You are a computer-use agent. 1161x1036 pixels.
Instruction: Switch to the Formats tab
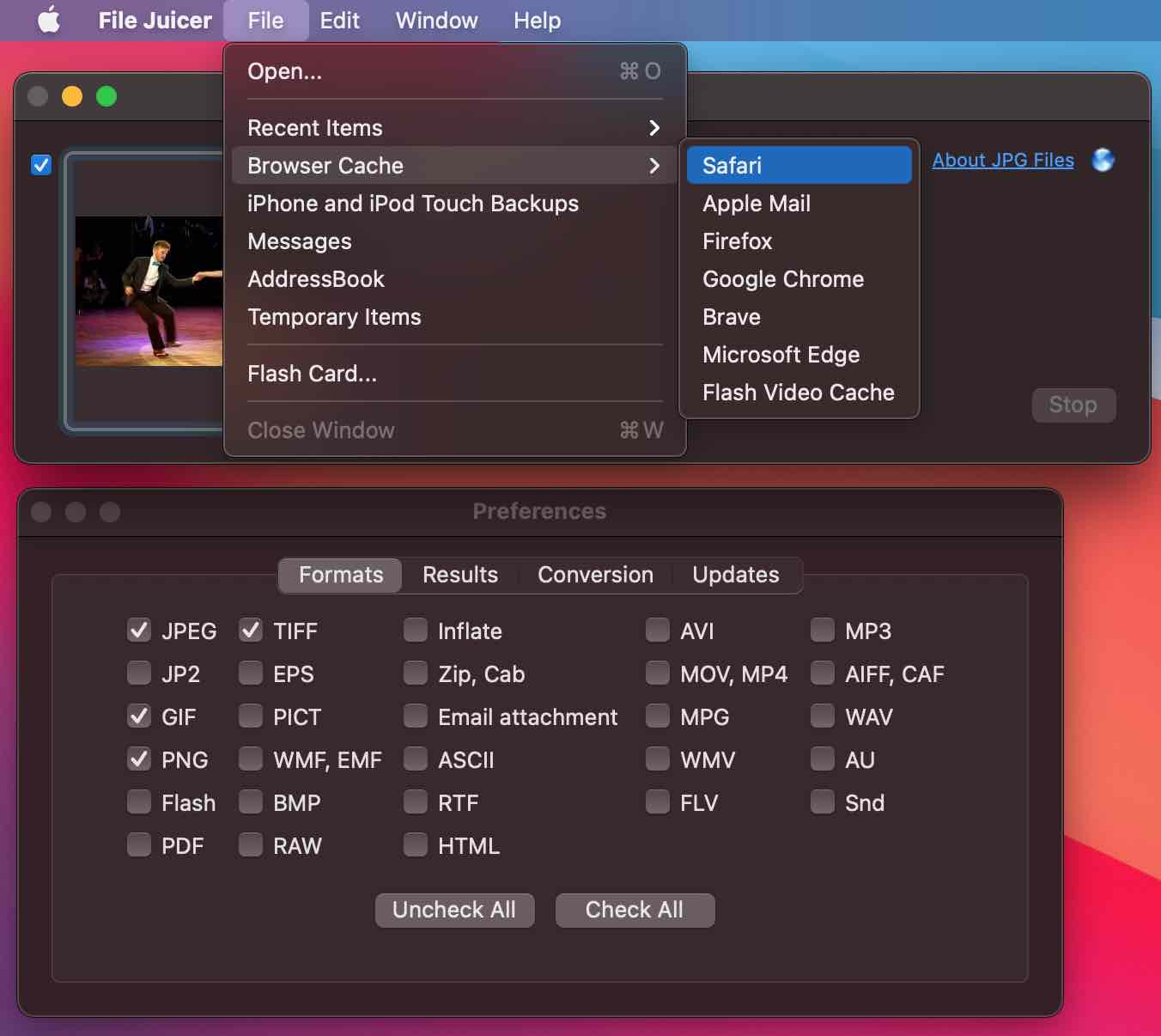[341, 575]
